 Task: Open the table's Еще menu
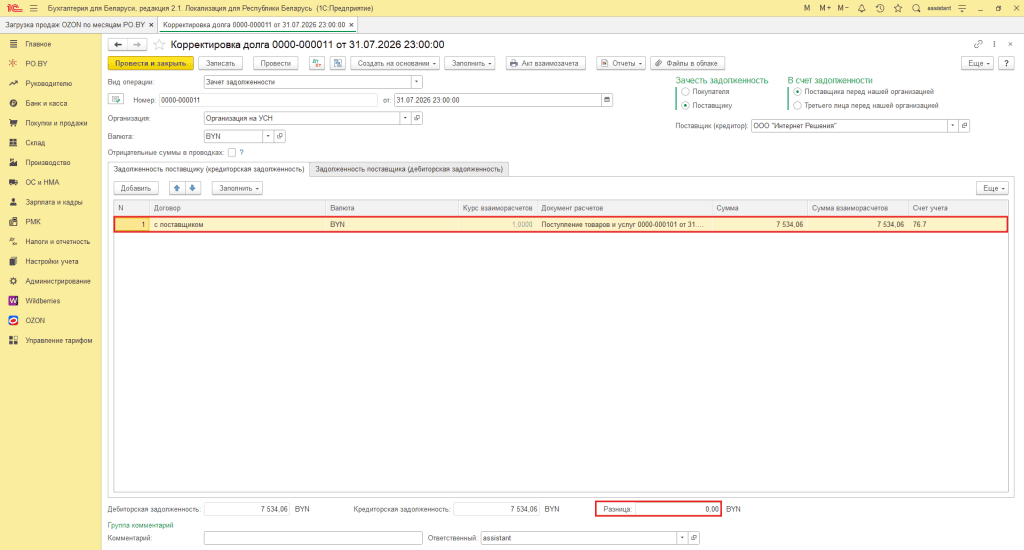993,188
